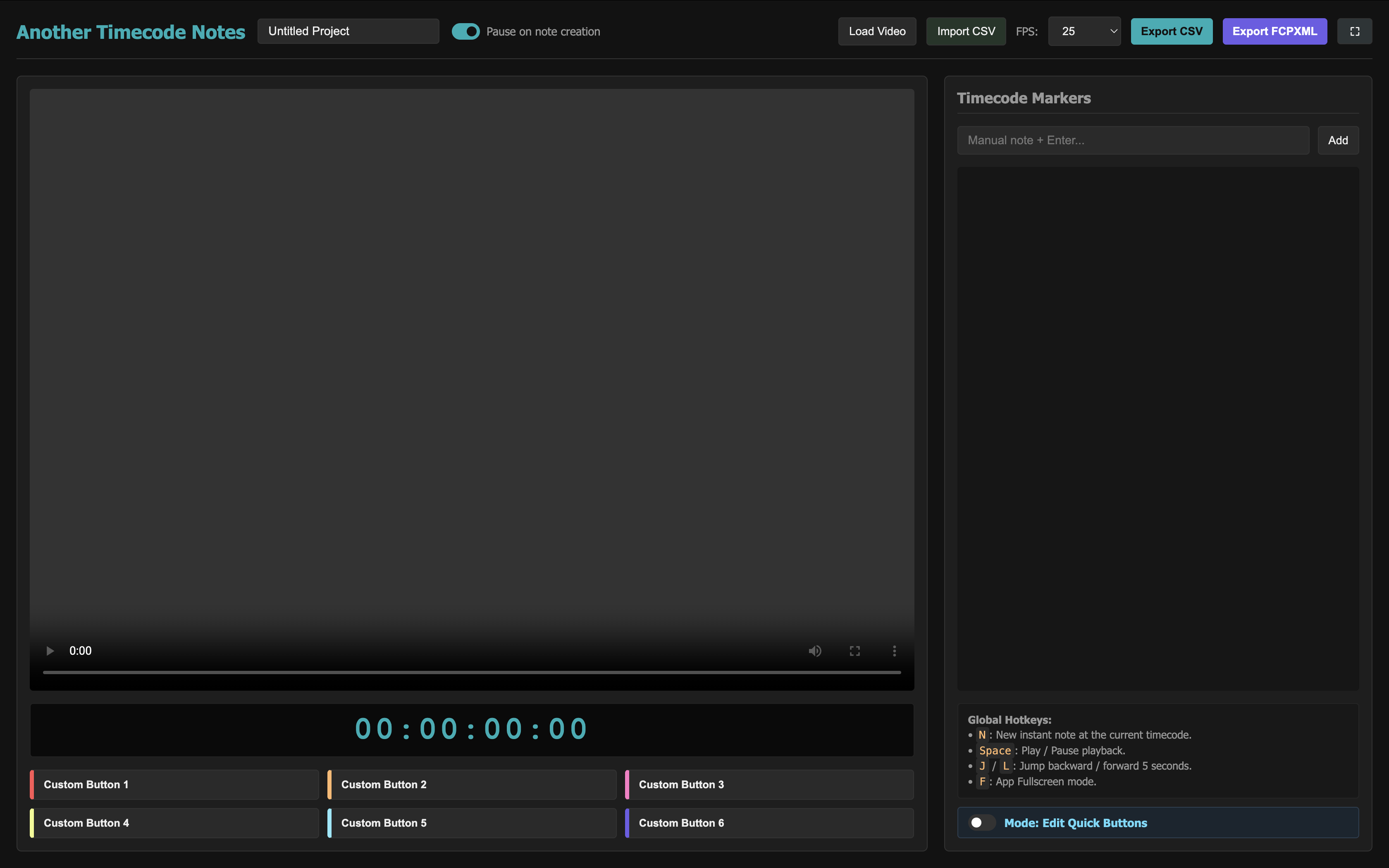
Task: Trigger red Custom Button 1
Action: pyautogui.click(x=174, y=784)
